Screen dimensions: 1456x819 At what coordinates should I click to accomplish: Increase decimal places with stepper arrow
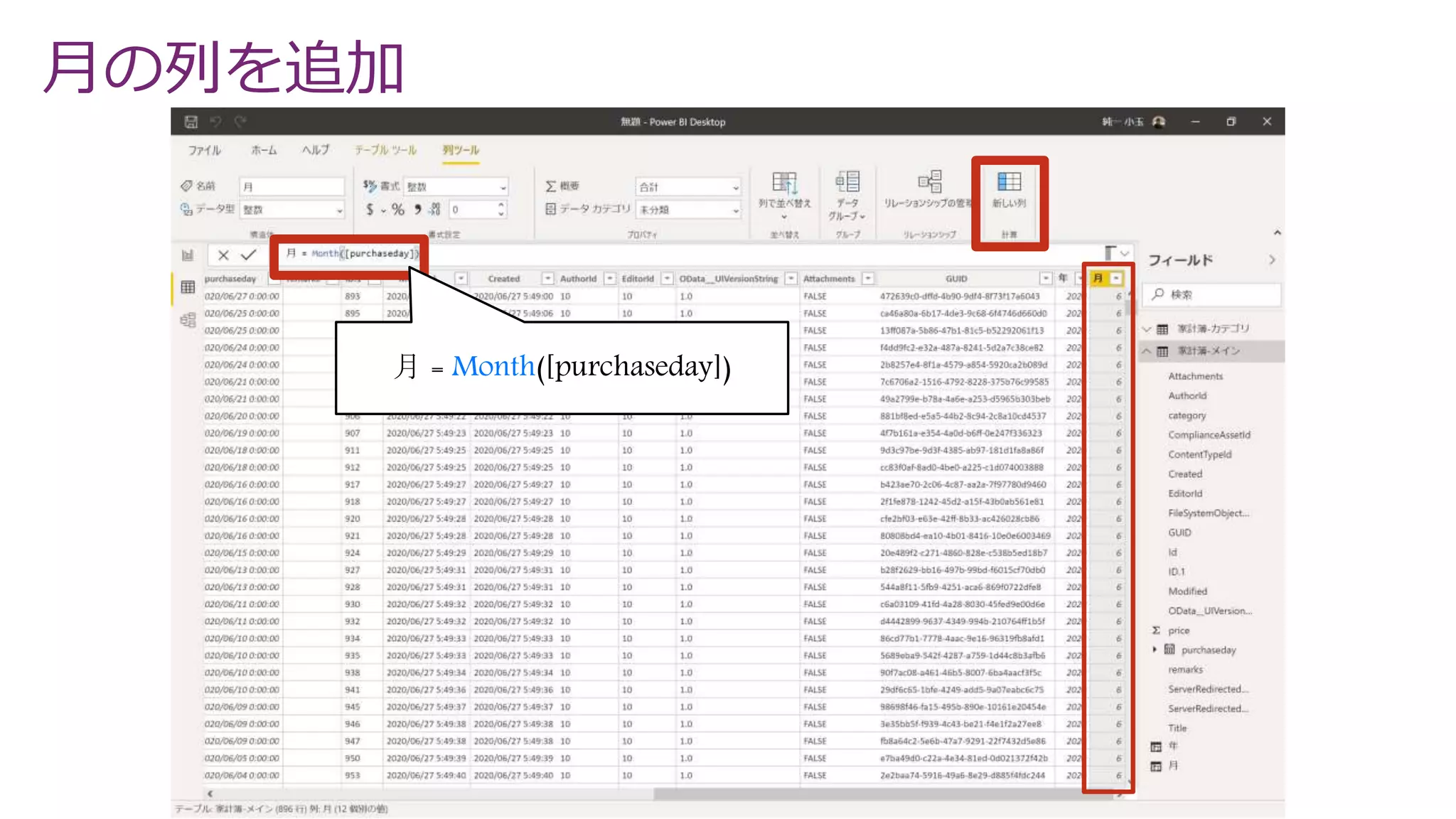point(501,205)
